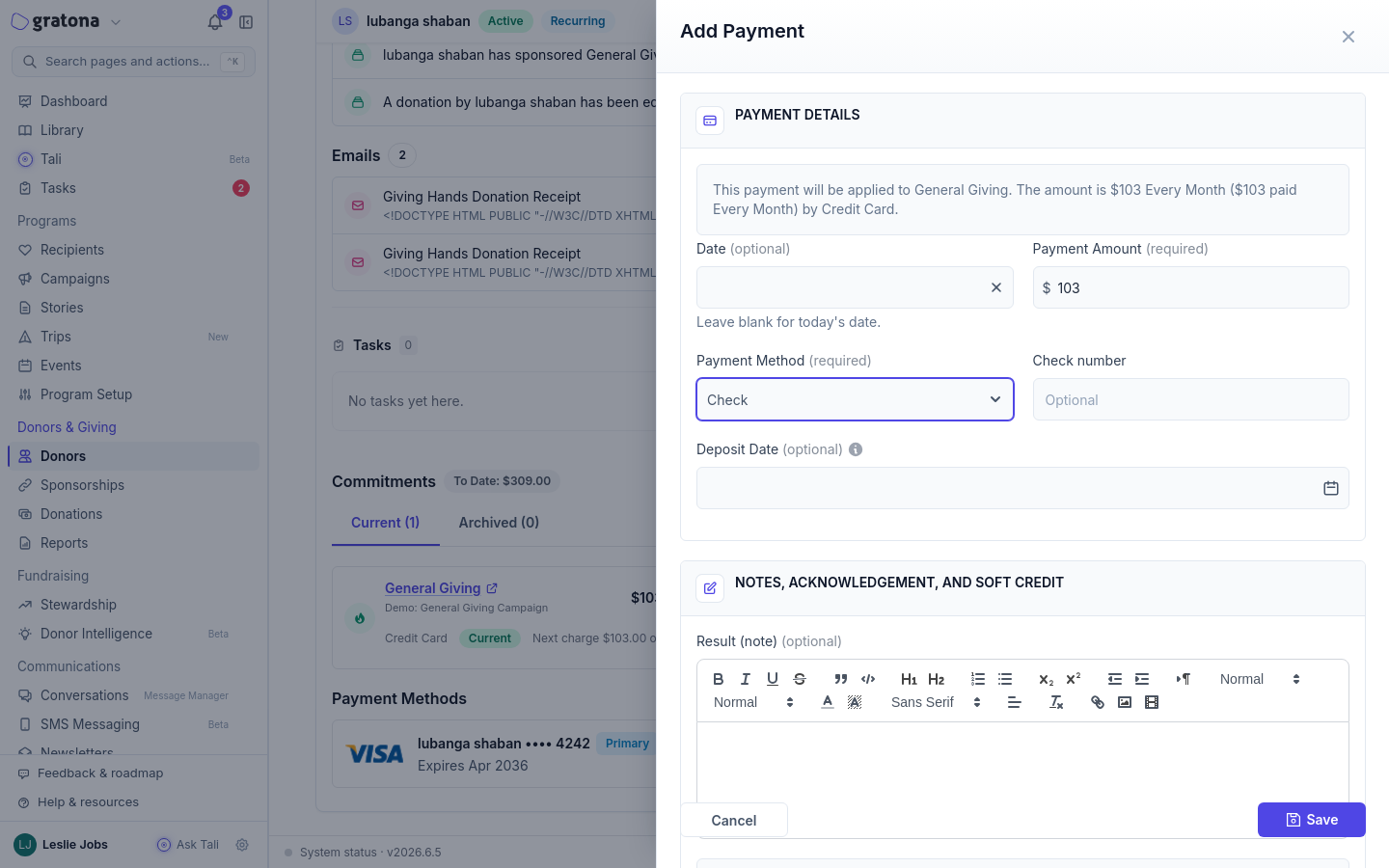Switch to the Archived (0) commitments tab
1389x868 pixels.
(x=499, y=523)
